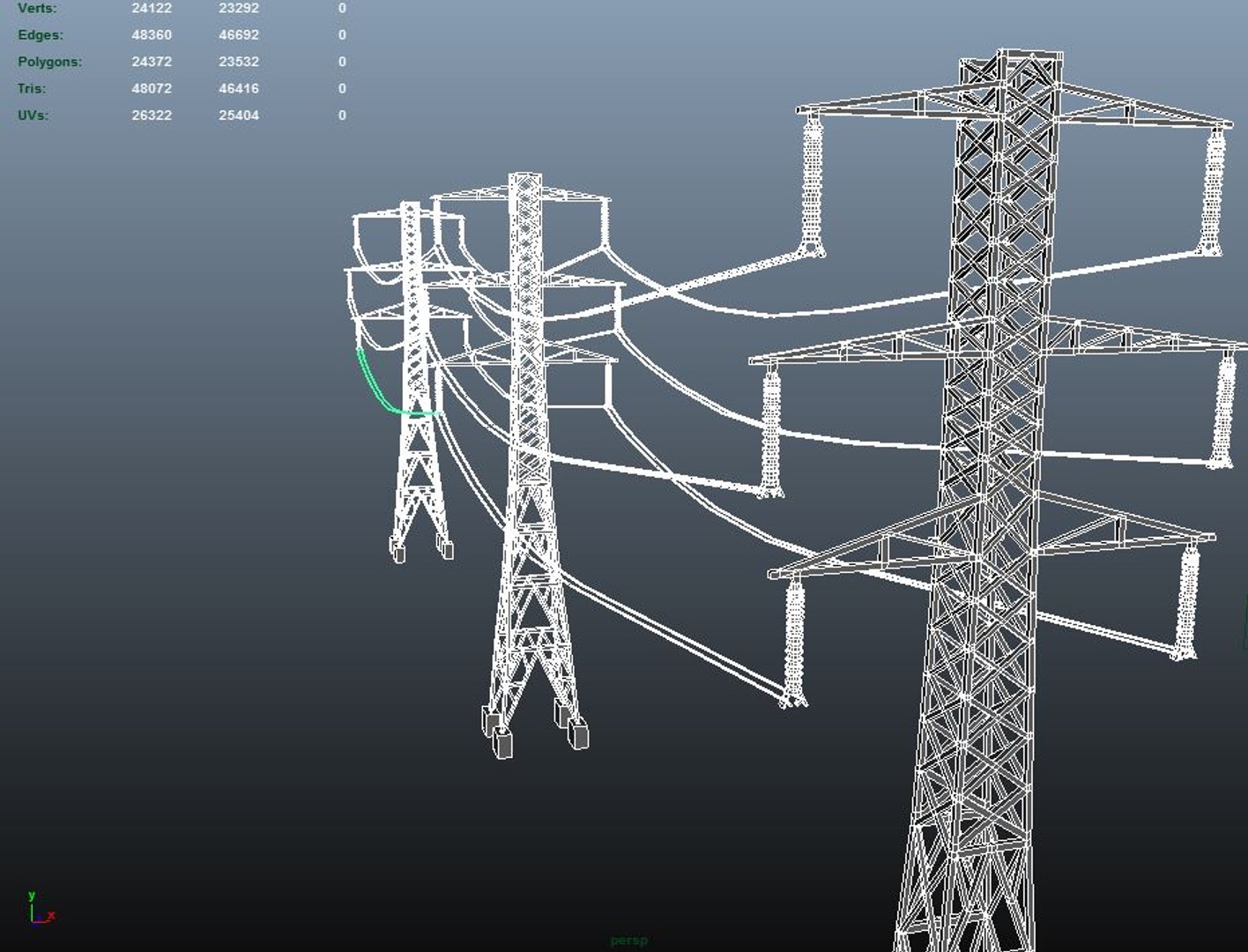Click the Tris value 46416
The height and width of the screenshot is (952, 1248).
239,88
